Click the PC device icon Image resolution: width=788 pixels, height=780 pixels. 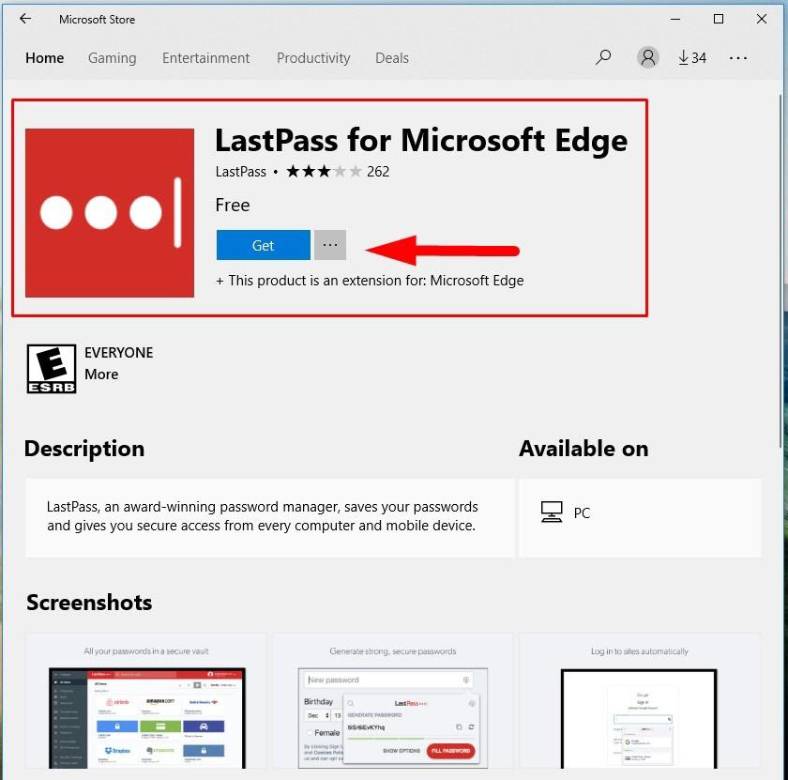click(551, 512)
